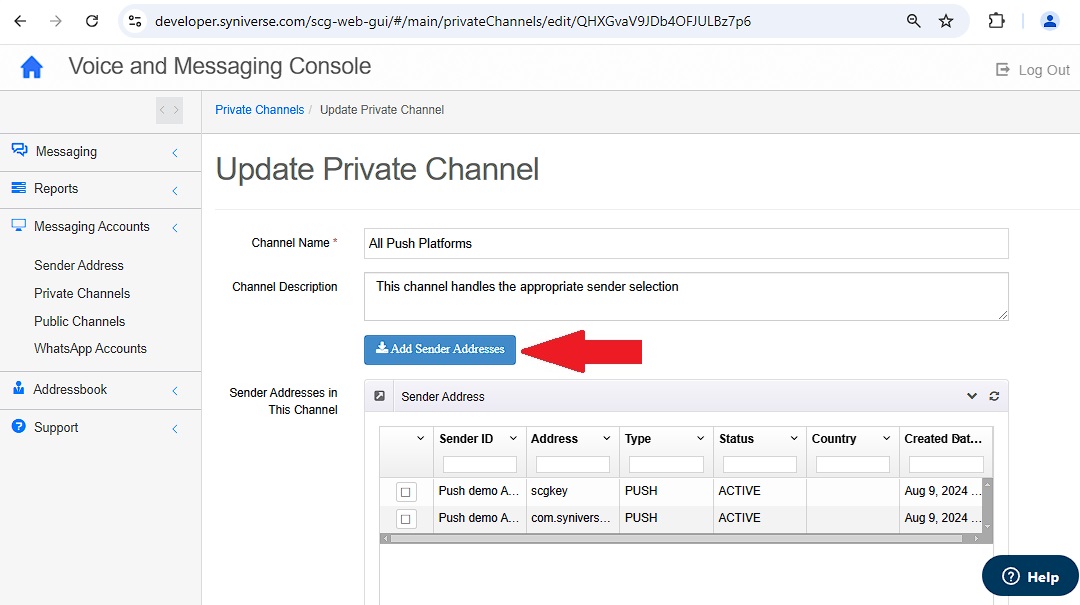Tick the checkbox for com.synivers... row
1080x605 pixels.
point(406,519)
